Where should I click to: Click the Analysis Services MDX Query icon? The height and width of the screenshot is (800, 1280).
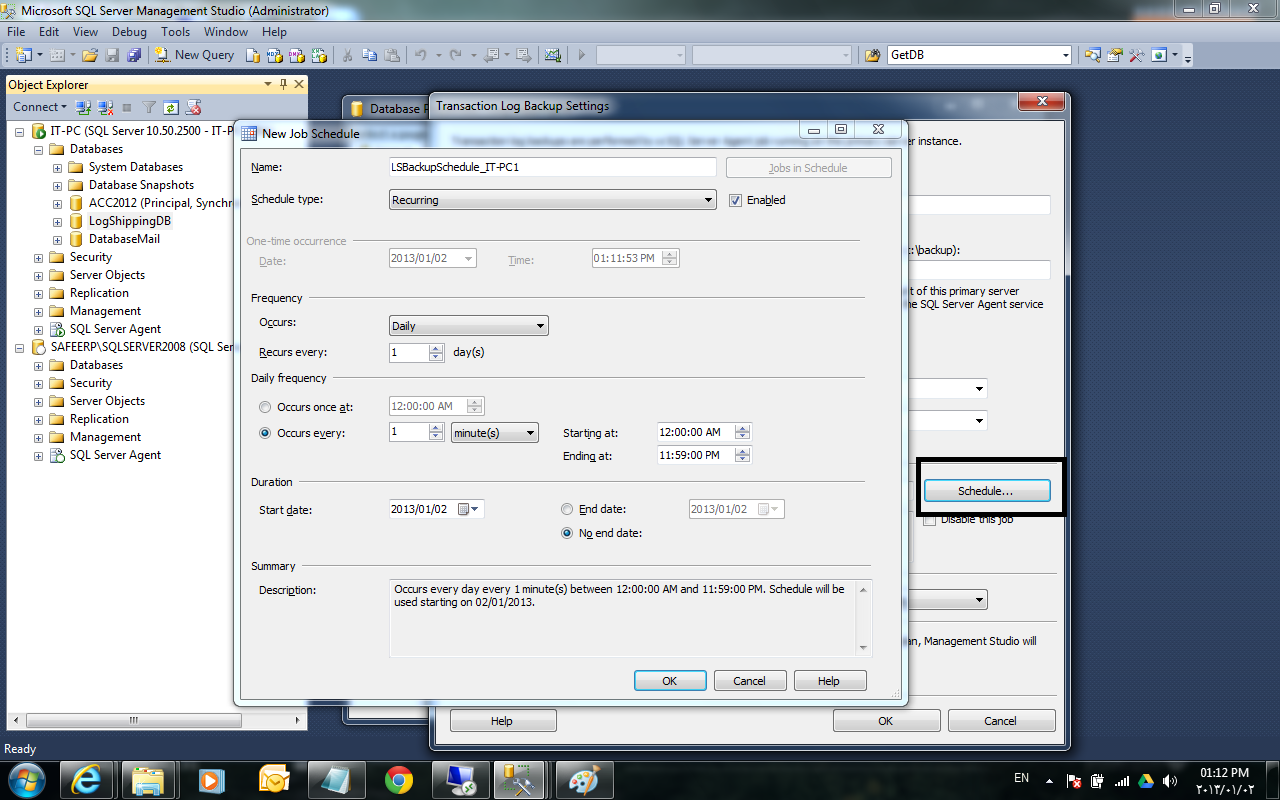tap(275, 55)
